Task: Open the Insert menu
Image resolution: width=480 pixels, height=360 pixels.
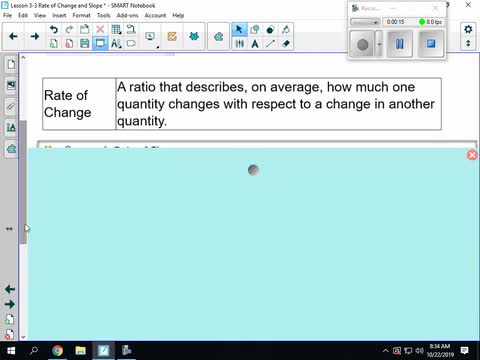Action: pos(59,15)
